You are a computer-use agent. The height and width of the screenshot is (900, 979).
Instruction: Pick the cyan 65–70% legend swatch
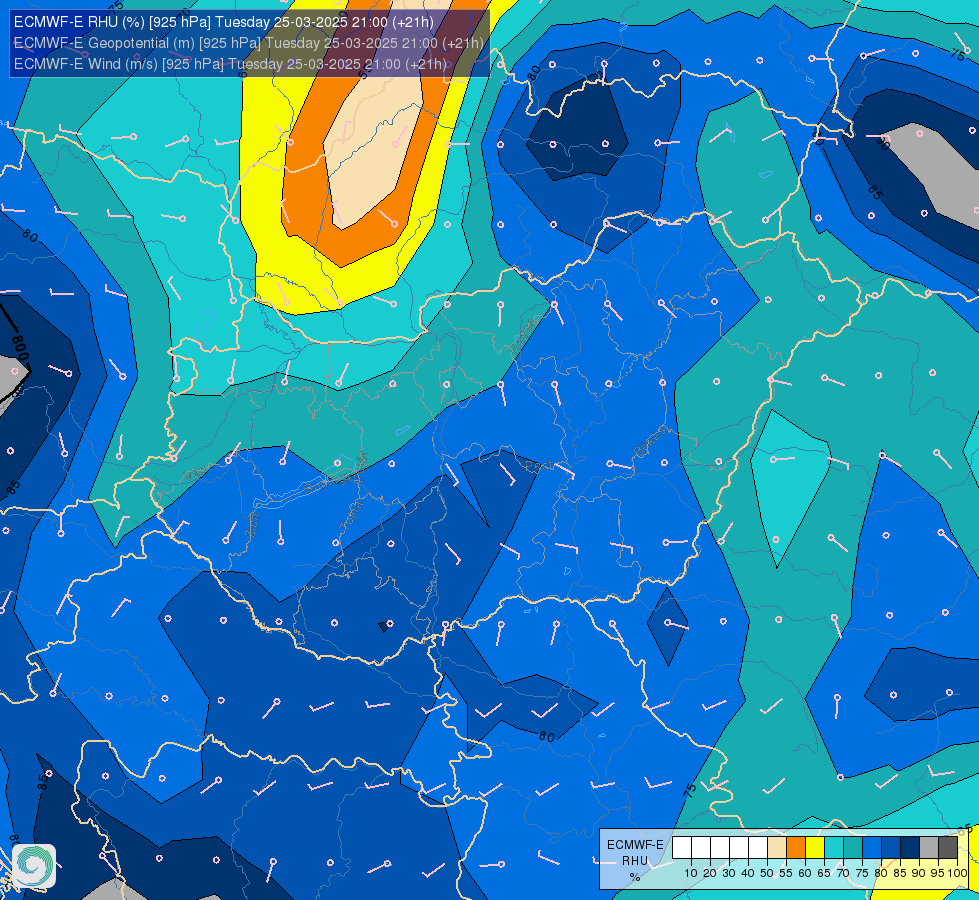pyautogui.click(x=834, y=848)
